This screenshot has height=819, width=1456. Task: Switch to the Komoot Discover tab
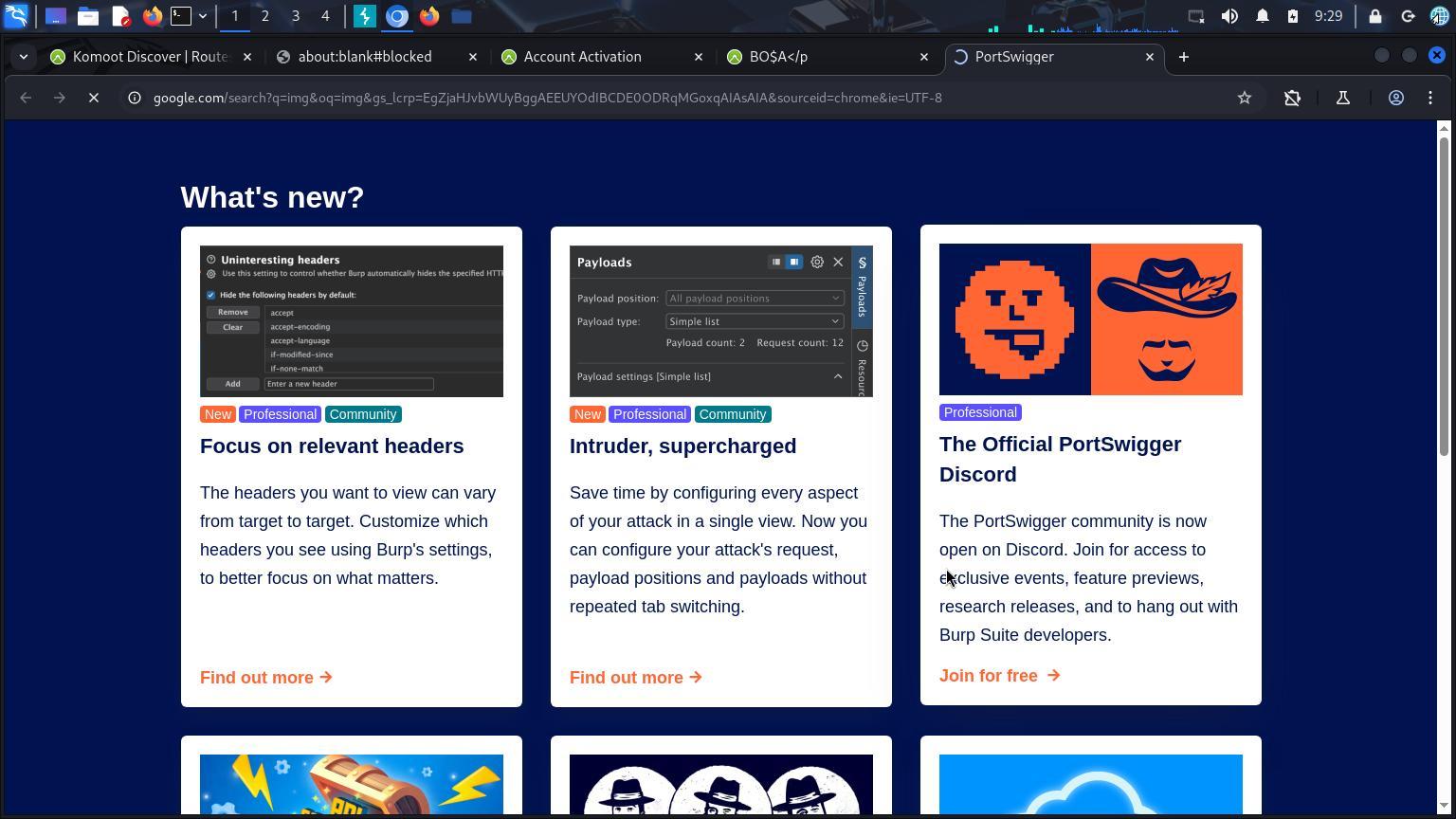pyautogui.click(x=150, y=57)
